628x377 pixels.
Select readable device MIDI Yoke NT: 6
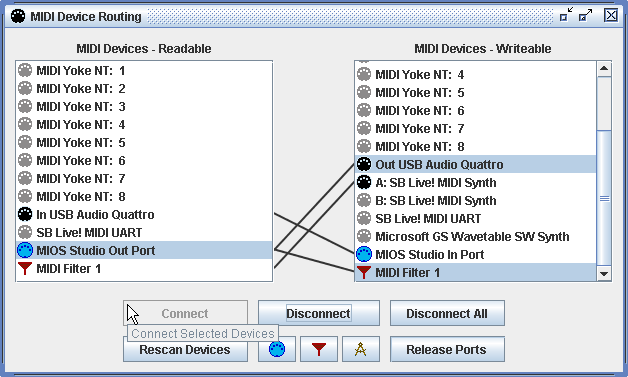[144, 161]
